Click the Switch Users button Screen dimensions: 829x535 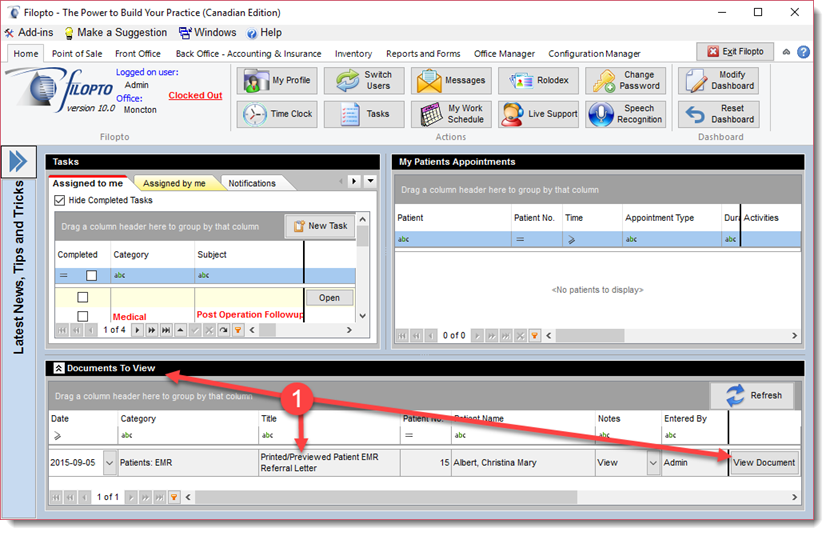[x=364, y=80]
